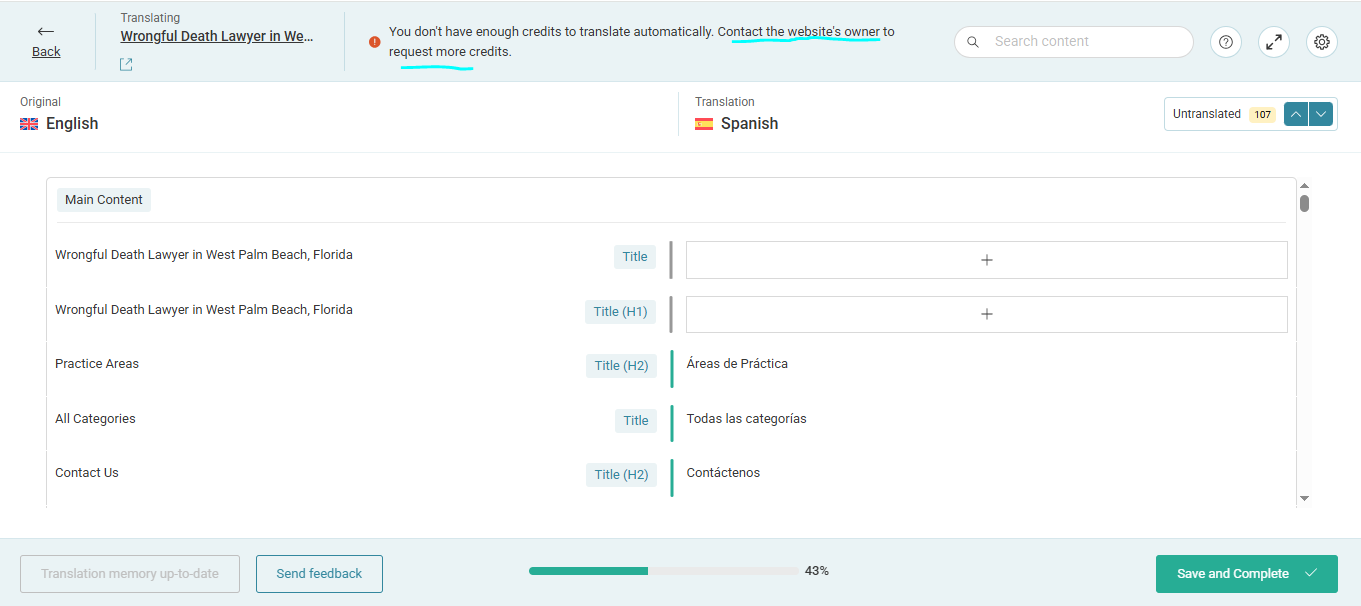
Task: Click the Back arrow icon
Action: 46,32
